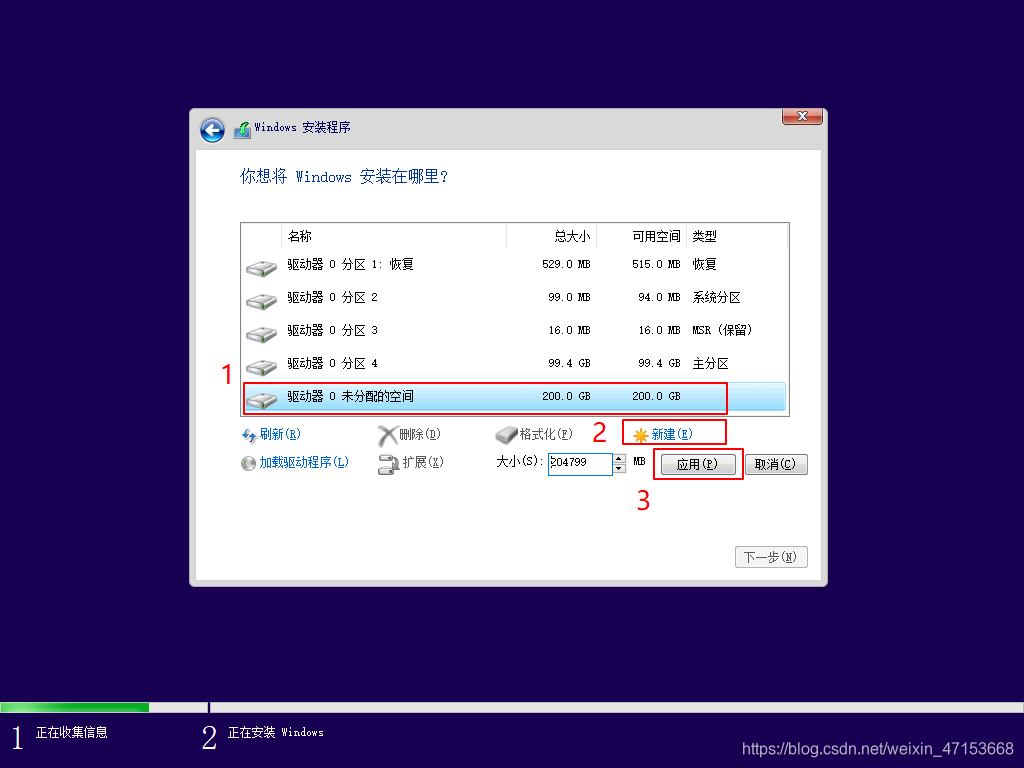Select the unallocated 200.0 GB space row

pyautogui.click(x=450, y=396)
